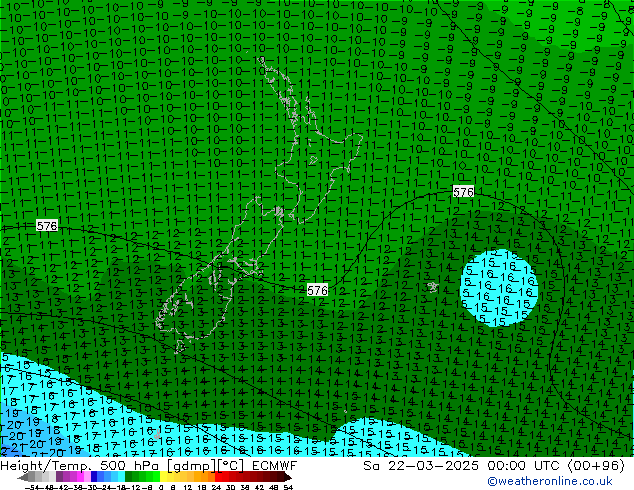Click the dark maroon right arrow end of legend
This screenshot has height=490, width=634.
[287, 478]
